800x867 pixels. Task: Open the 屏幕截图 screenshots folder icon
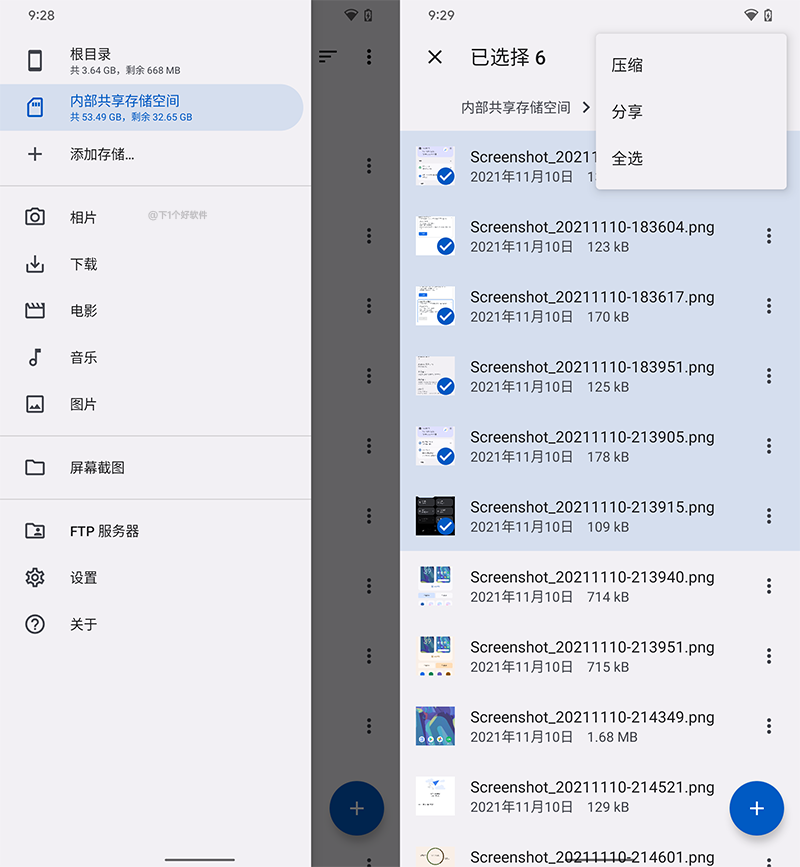(35, 467)
